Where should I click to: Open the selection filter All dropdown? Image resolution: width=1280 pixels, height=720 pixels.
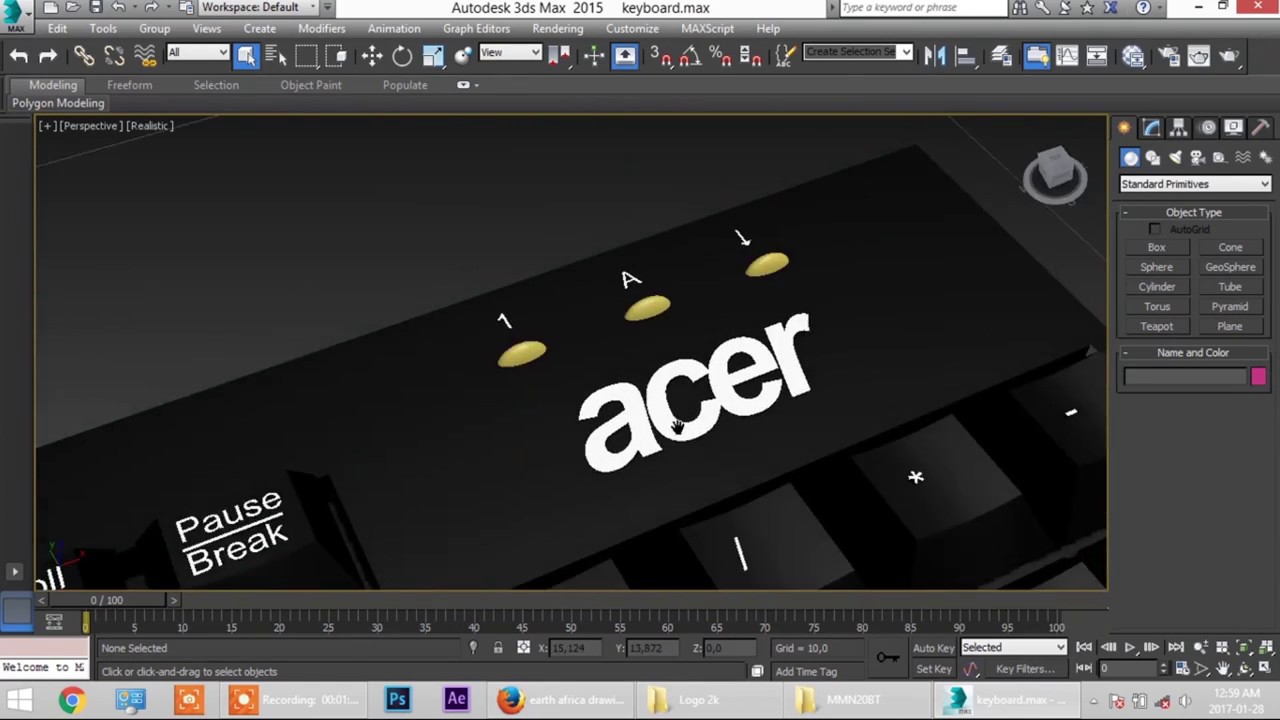click(x=198, y=53)
